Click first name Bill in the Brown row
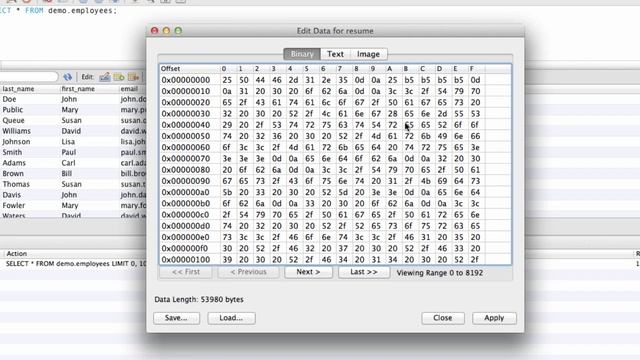 [67, 173]
